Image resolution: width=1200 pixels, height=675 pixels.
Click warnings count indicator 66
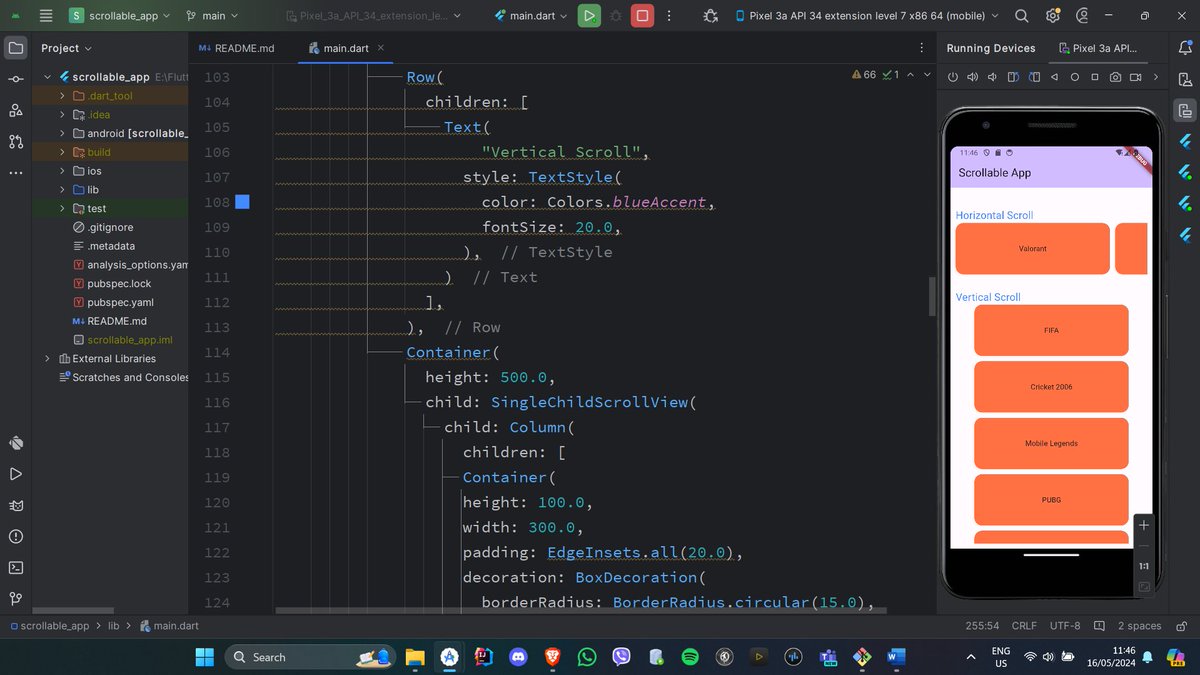click(x=863, y=75)
